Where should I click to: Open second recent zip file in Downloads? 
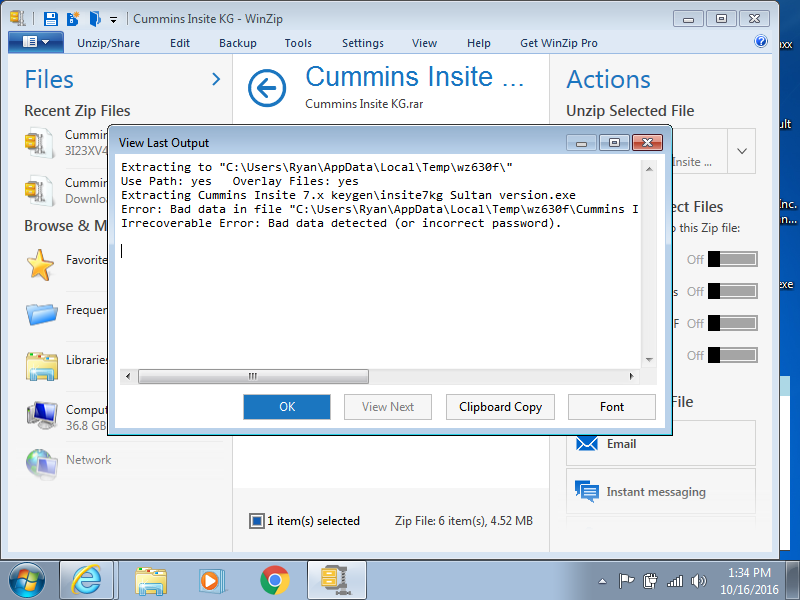point(39,191)
